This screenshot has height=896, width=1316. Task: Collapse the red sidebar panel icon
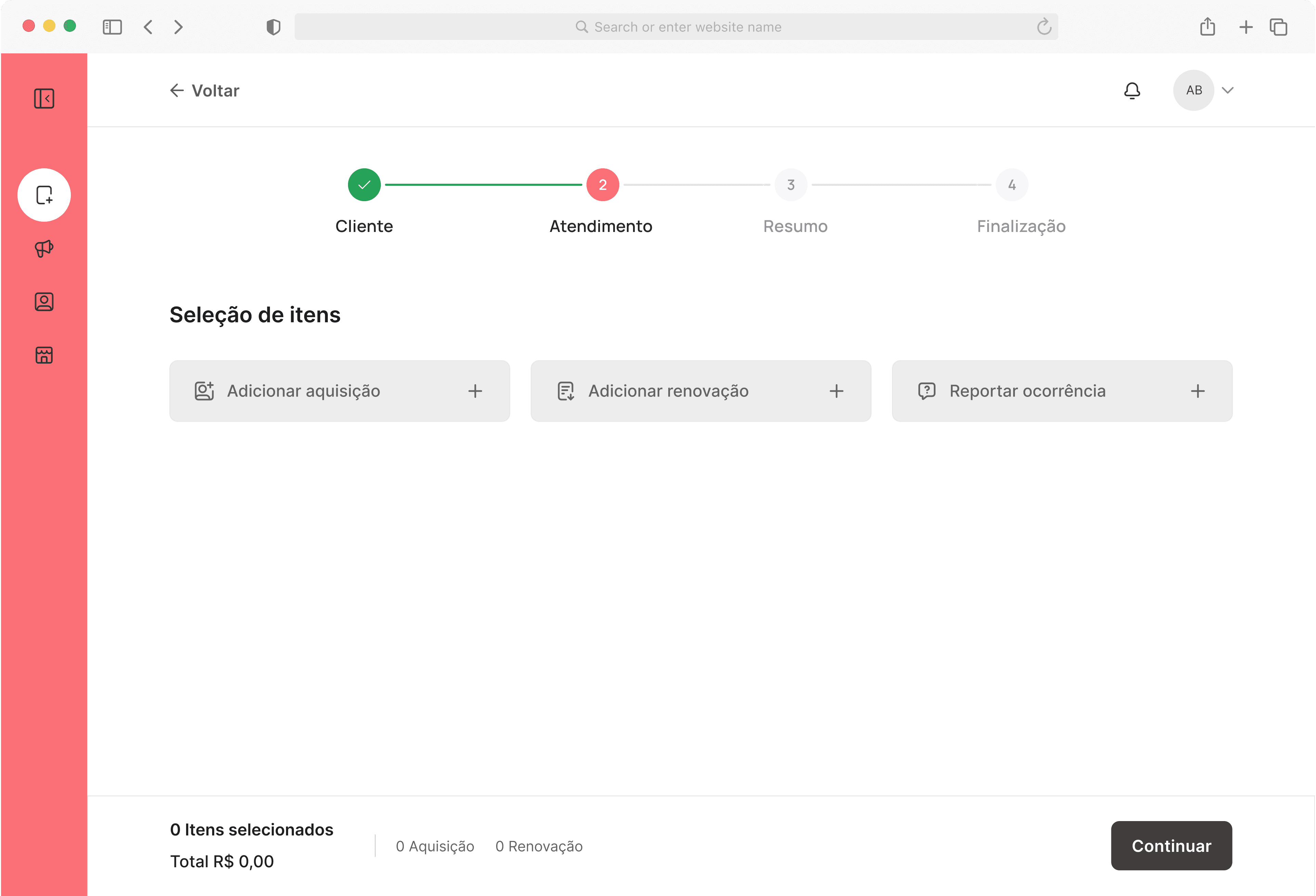tap(43, 99)
